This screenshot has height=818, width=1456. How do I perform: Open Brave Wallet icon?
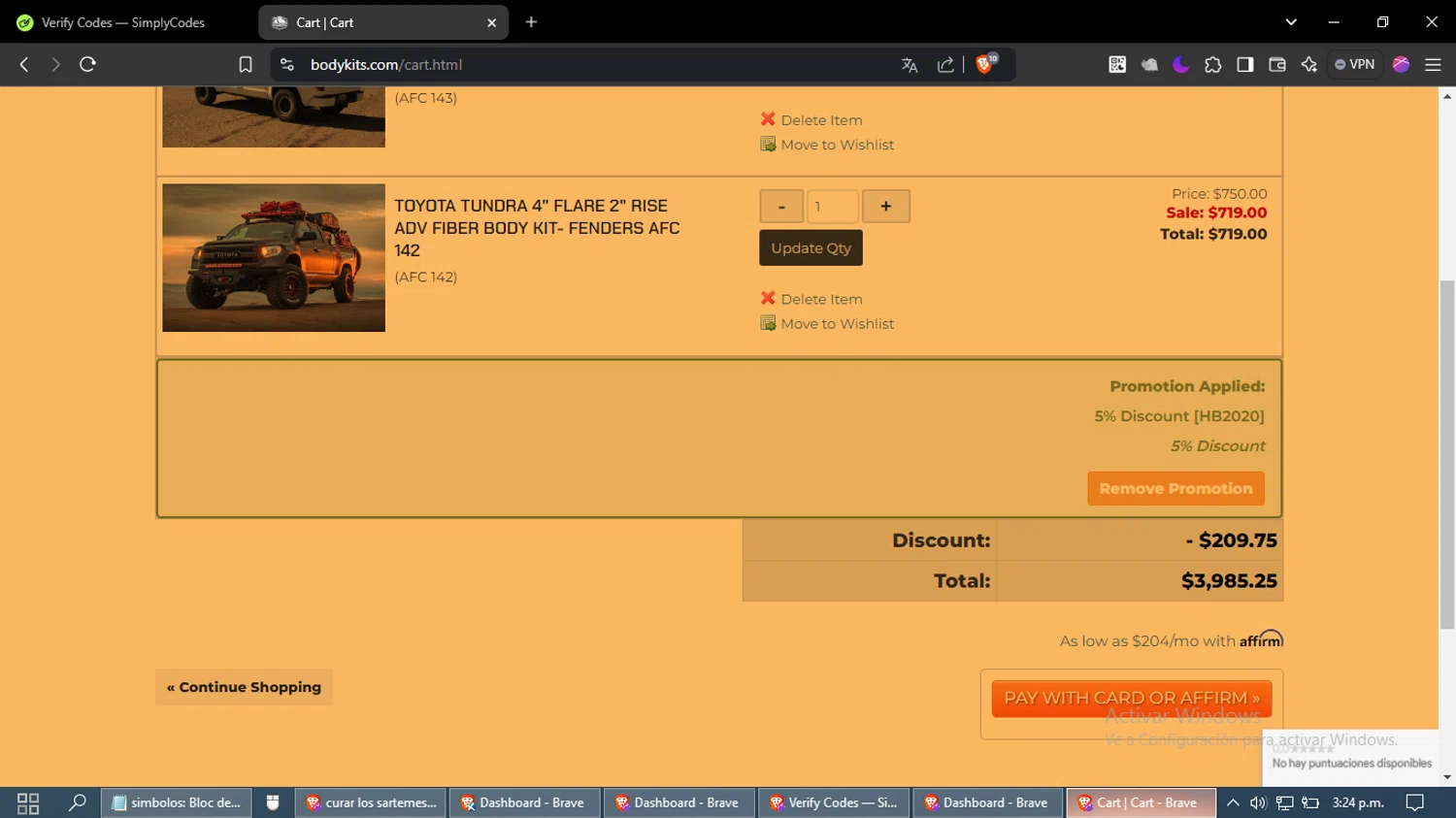(x=1277, y=64)
